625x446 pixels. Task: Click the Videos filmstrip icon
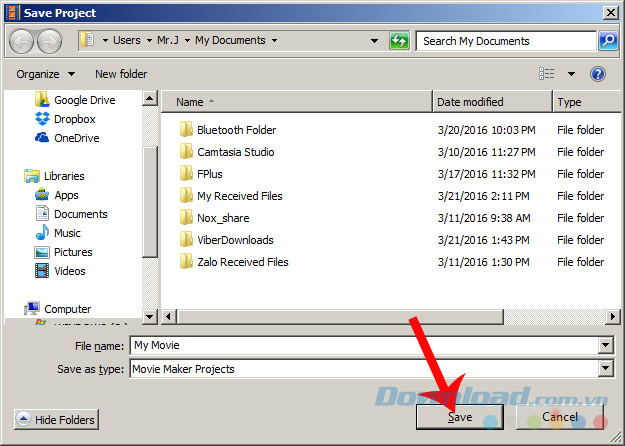(x=42, y=271)
